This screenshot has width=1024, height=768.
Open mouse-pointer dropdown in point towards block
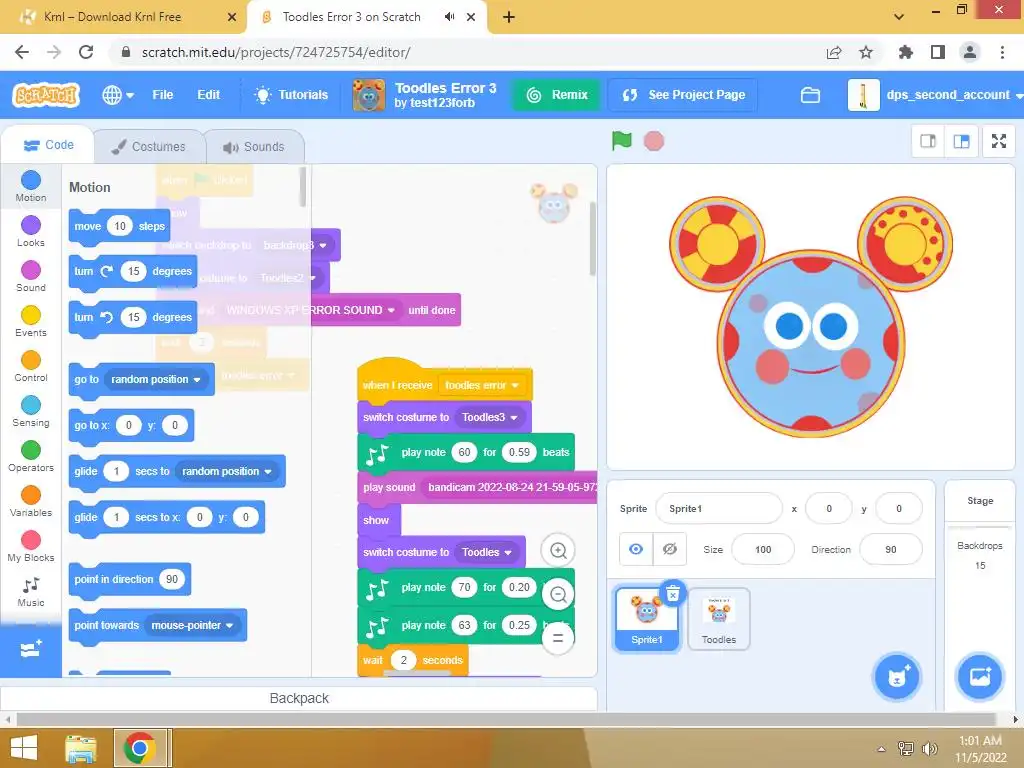[193, 626]
